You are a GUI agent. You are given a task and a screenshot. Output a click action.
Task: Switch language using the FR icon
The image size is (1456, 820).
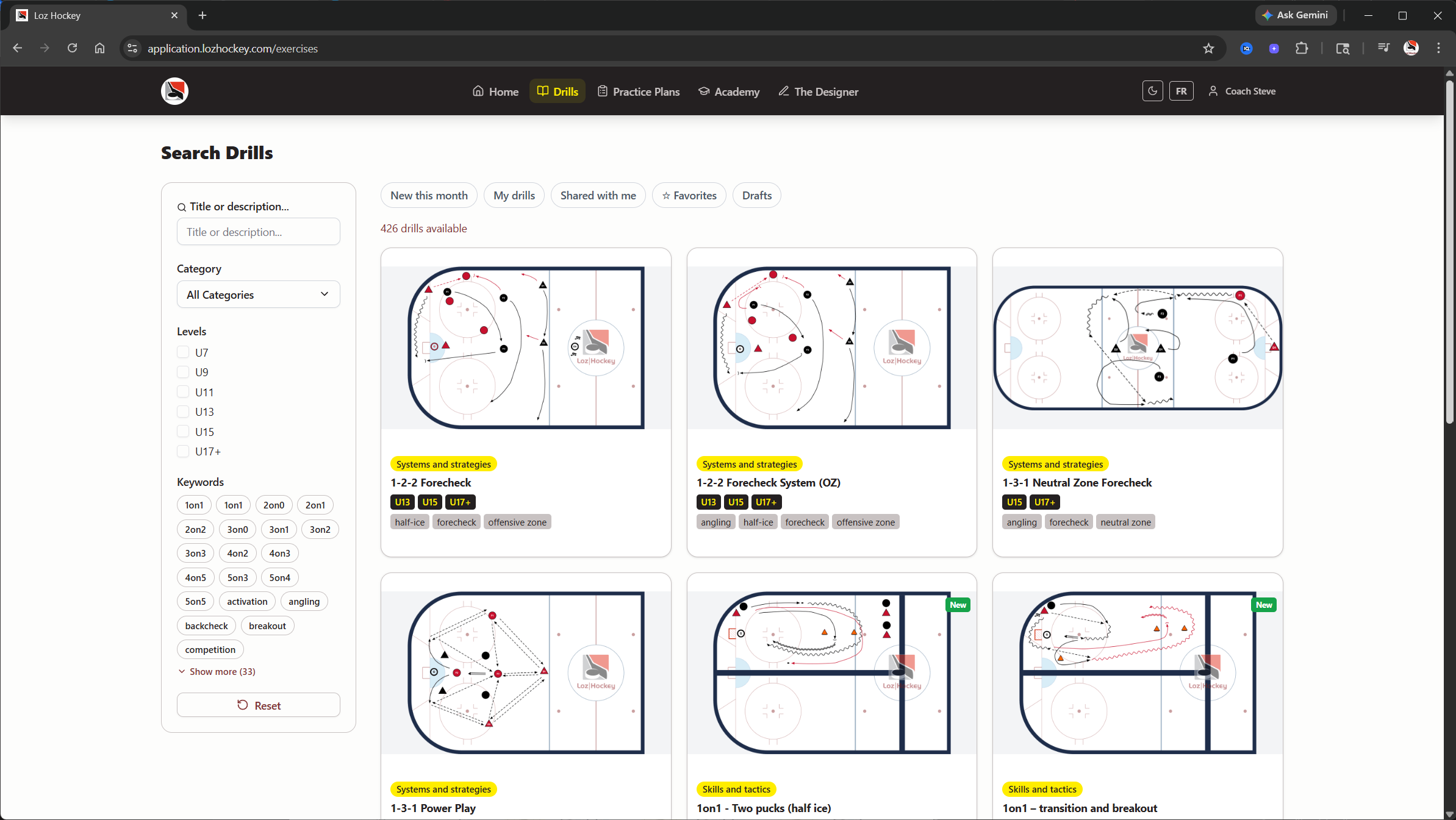point(1181,90)
